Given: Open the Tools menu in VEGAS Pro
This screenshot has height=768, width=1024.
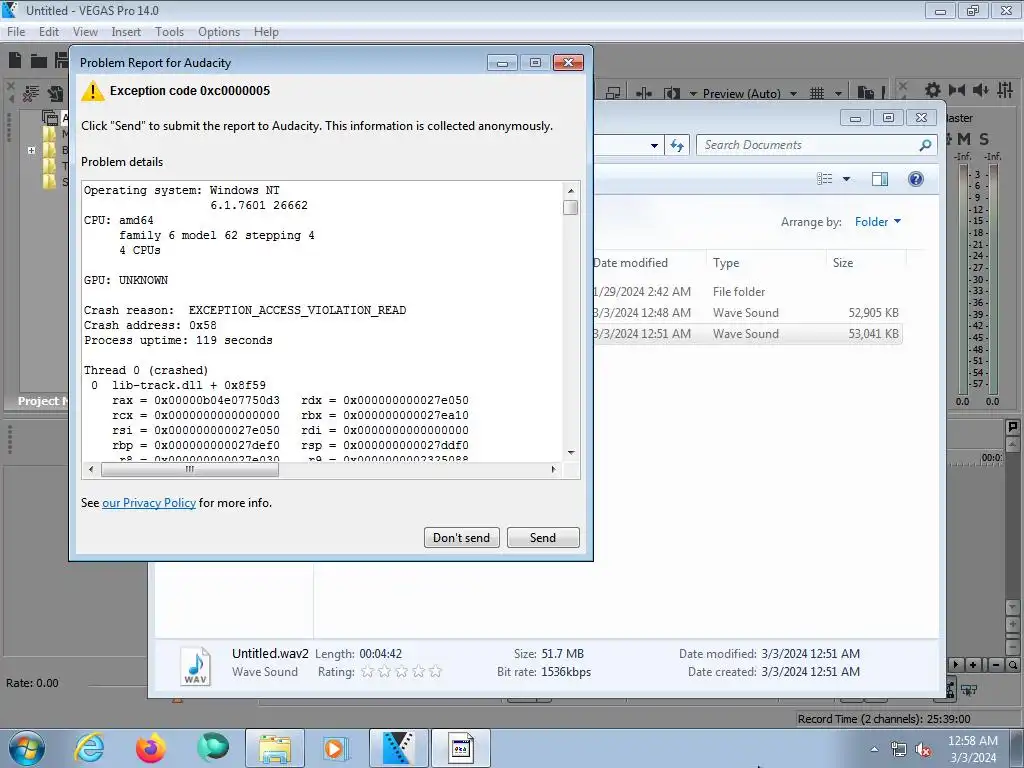Looking at the screenshot, I should tap(169, 32).
